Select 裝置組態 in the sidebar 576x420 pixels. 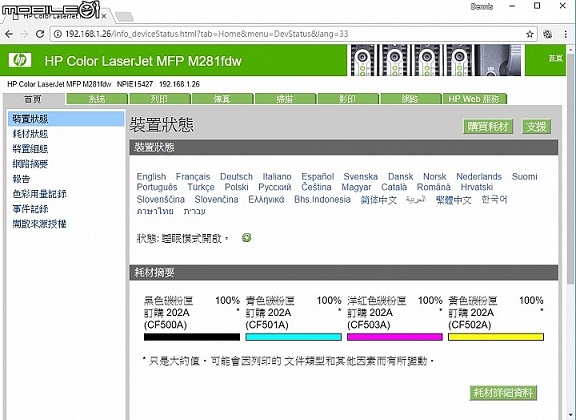click(30, 149)
